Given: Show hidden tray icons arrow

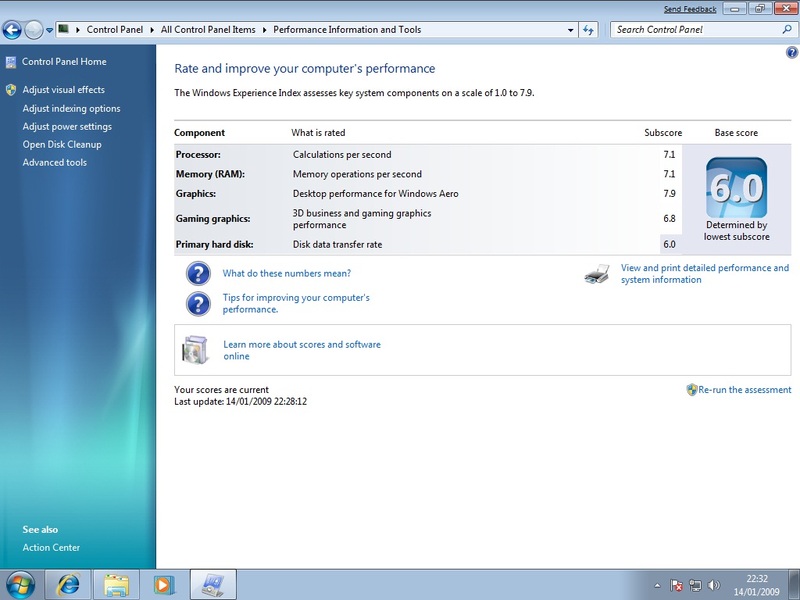Looking at the screenshot, I should 658,586.
